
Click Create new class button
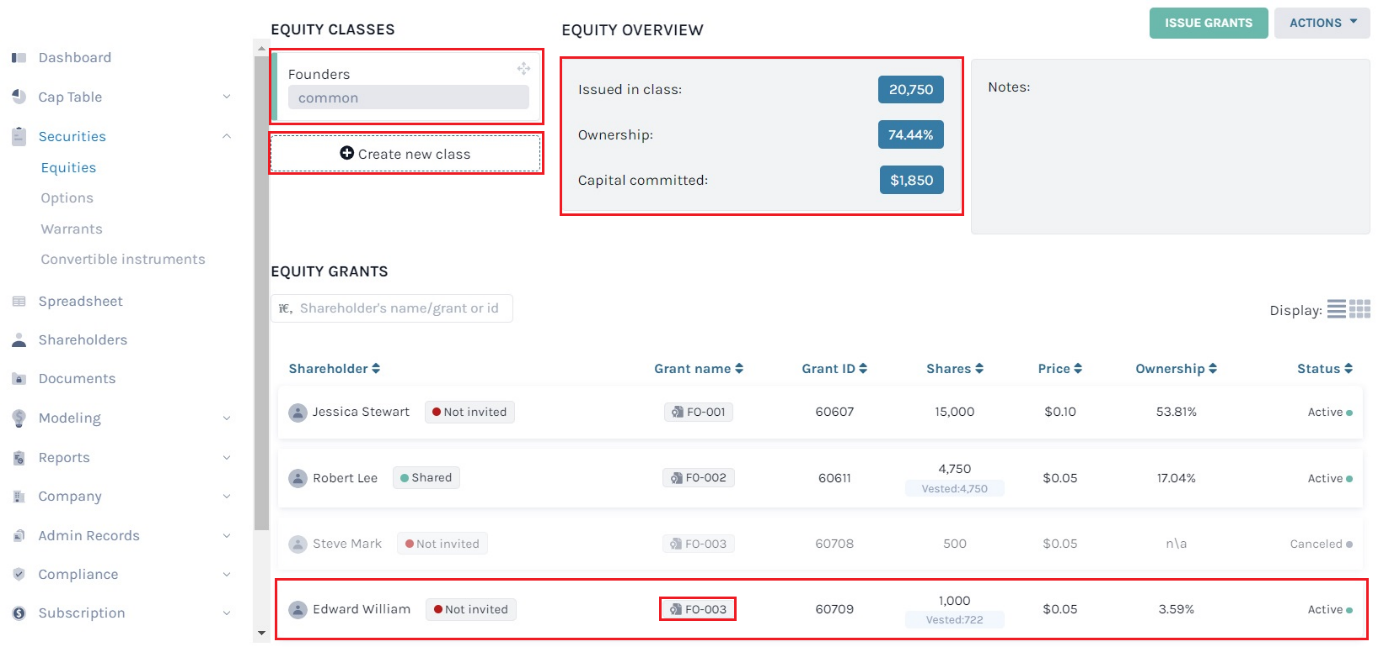406,154
